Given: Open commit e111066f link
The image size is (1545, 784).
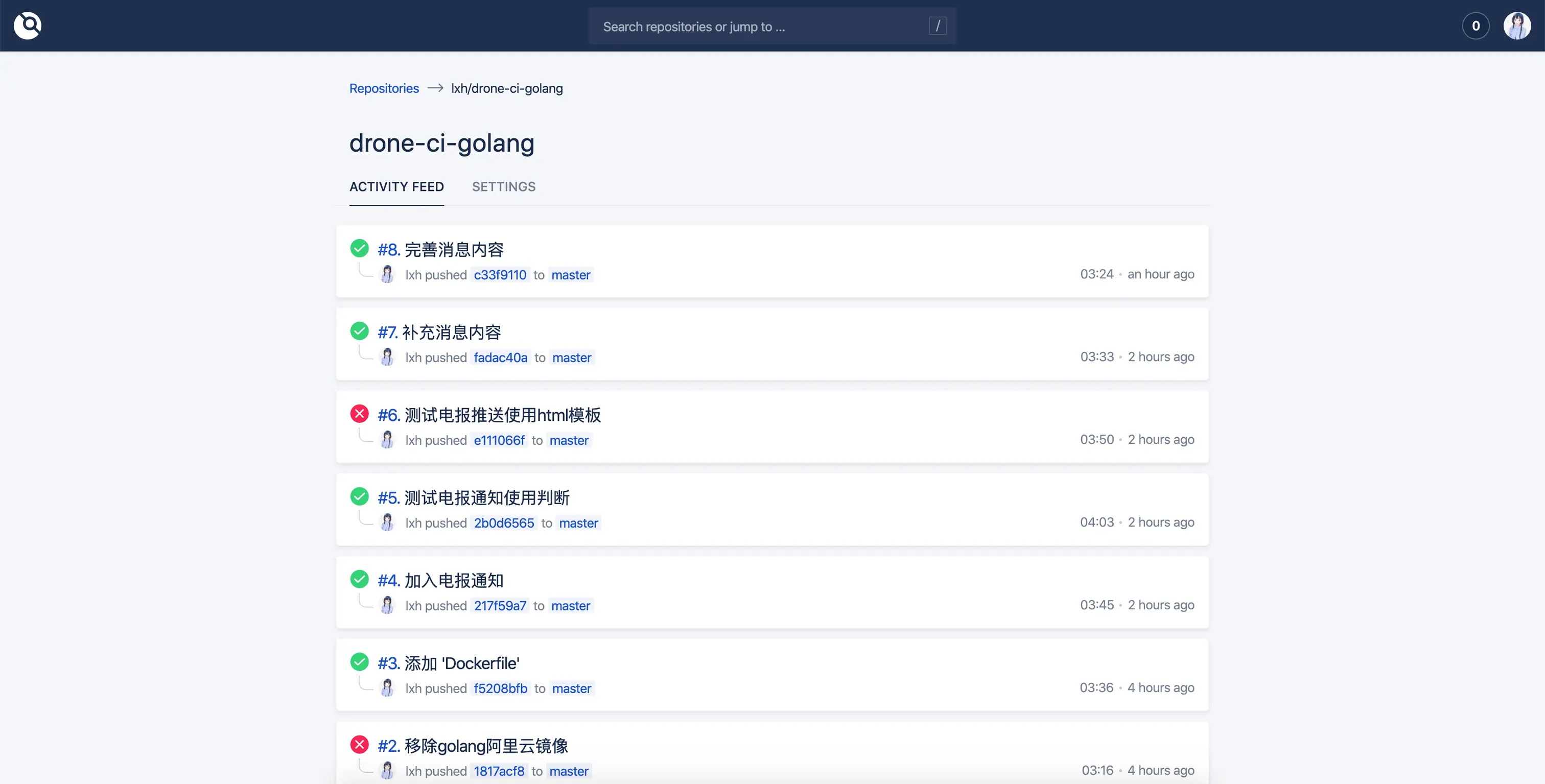Looking at the screenshot, I should (x=499, y=441).
